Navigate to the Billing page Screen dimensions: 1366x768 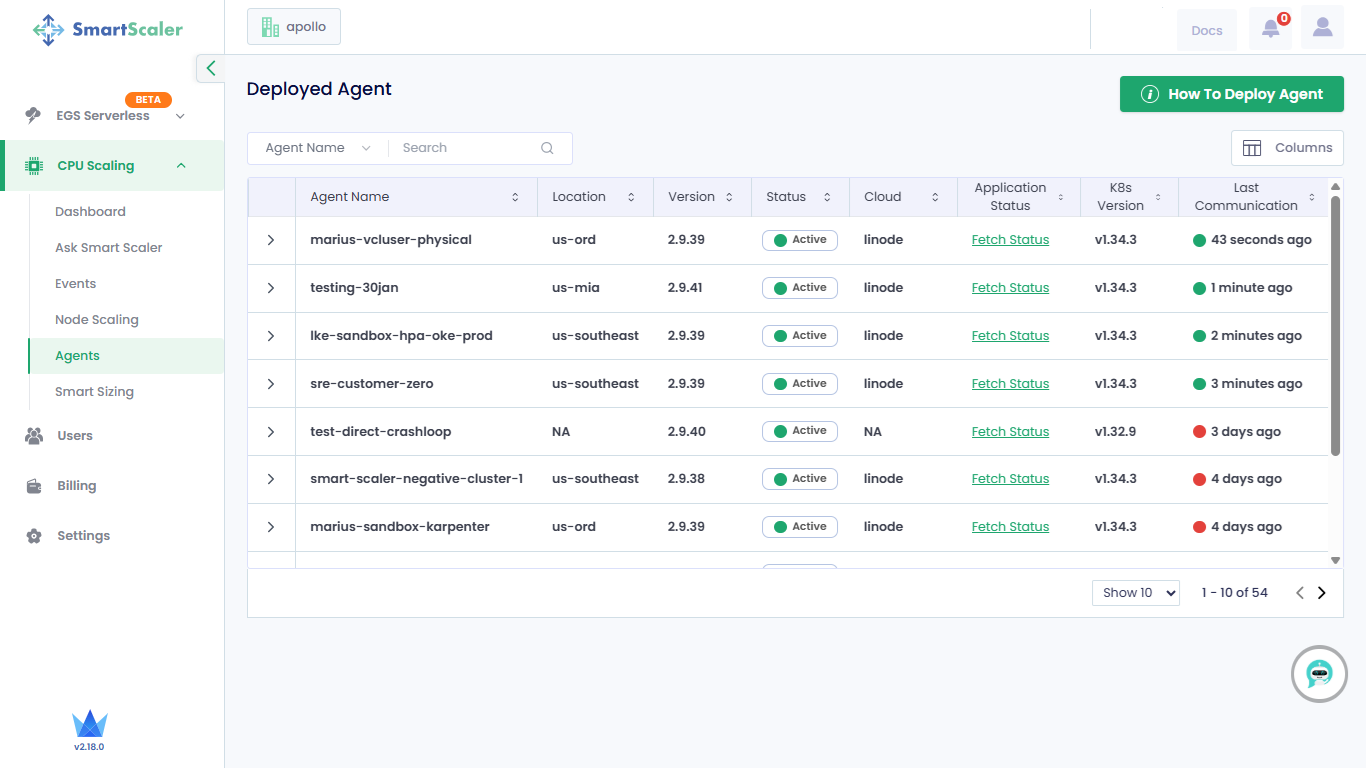click(x=77, y=486)
